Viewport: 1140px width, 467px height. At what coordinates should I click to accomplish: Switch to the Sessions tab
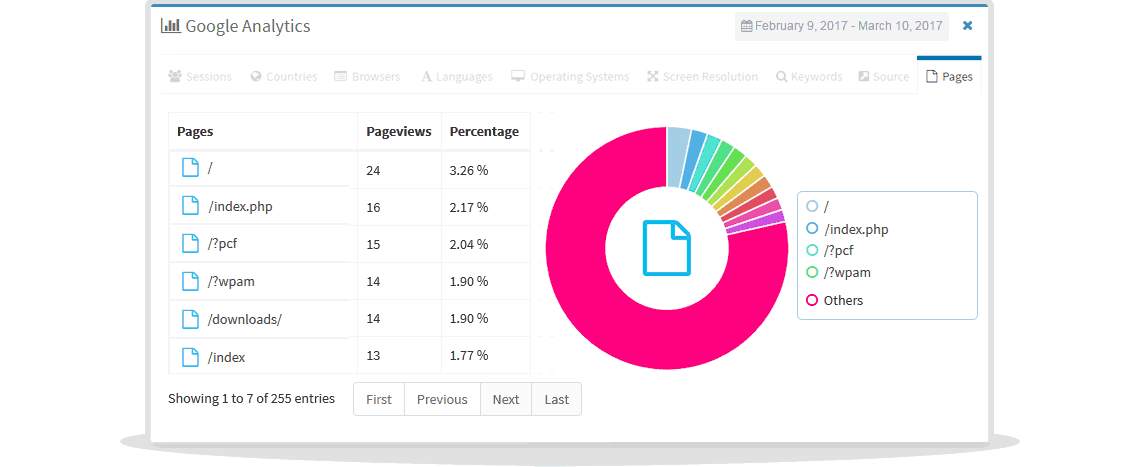(200, 76)
